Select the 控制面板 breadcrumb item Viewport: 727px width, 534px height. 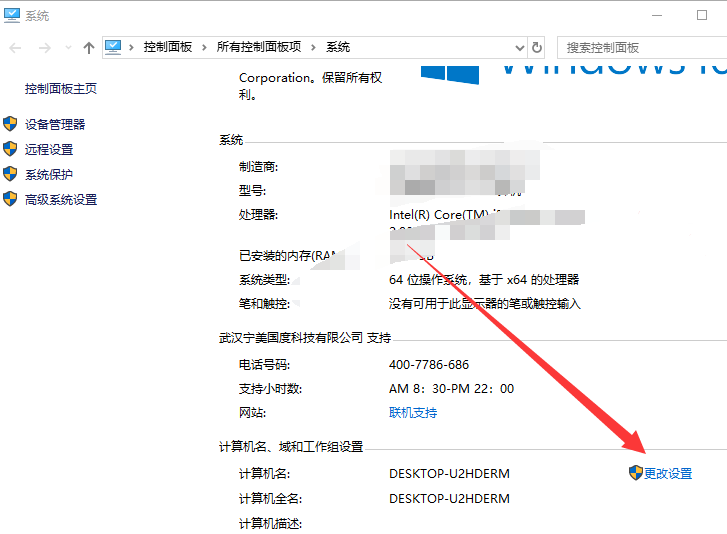pyautogui.click(x=167, y=47)
